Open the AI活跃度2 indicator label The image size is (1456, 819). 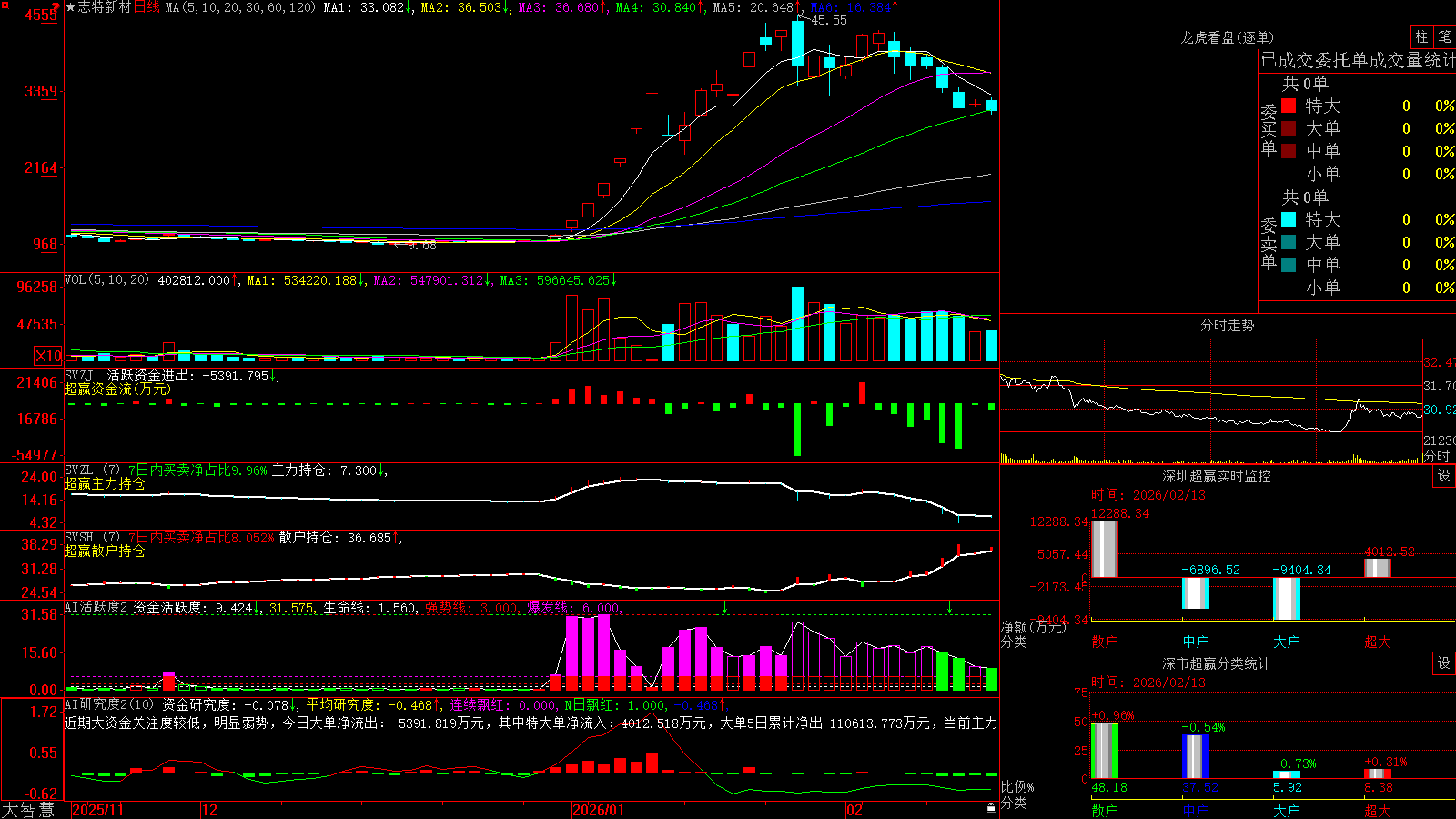[x=96, y=607]
